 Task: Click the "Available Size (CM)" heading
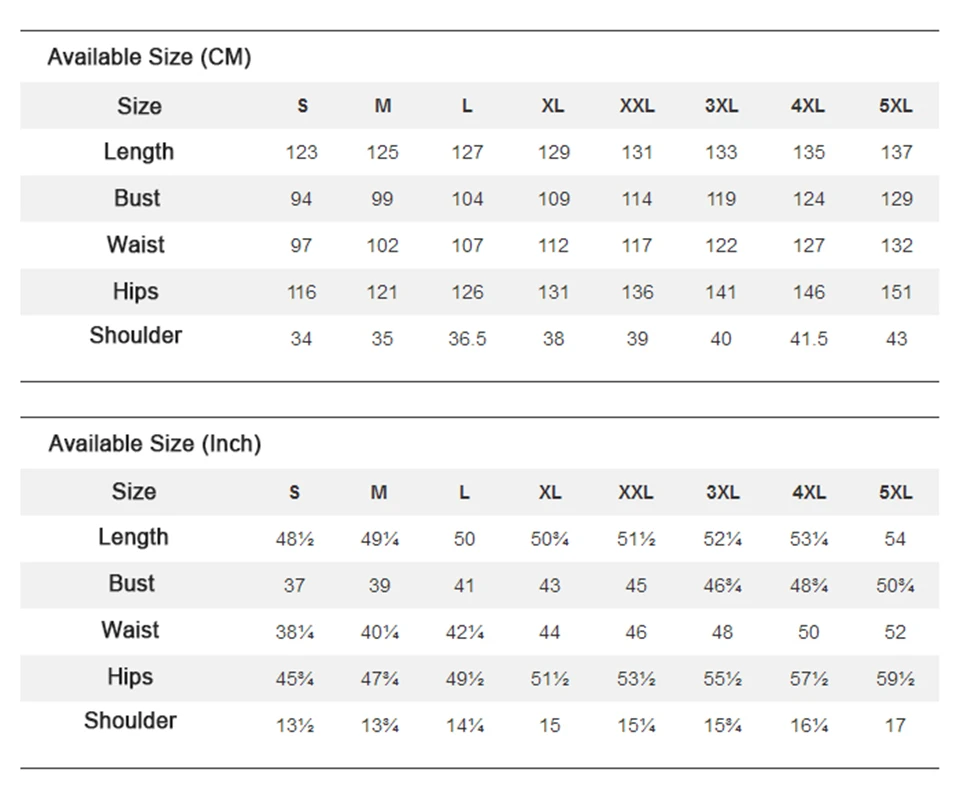pyautogui.click(x=149, y=57)
